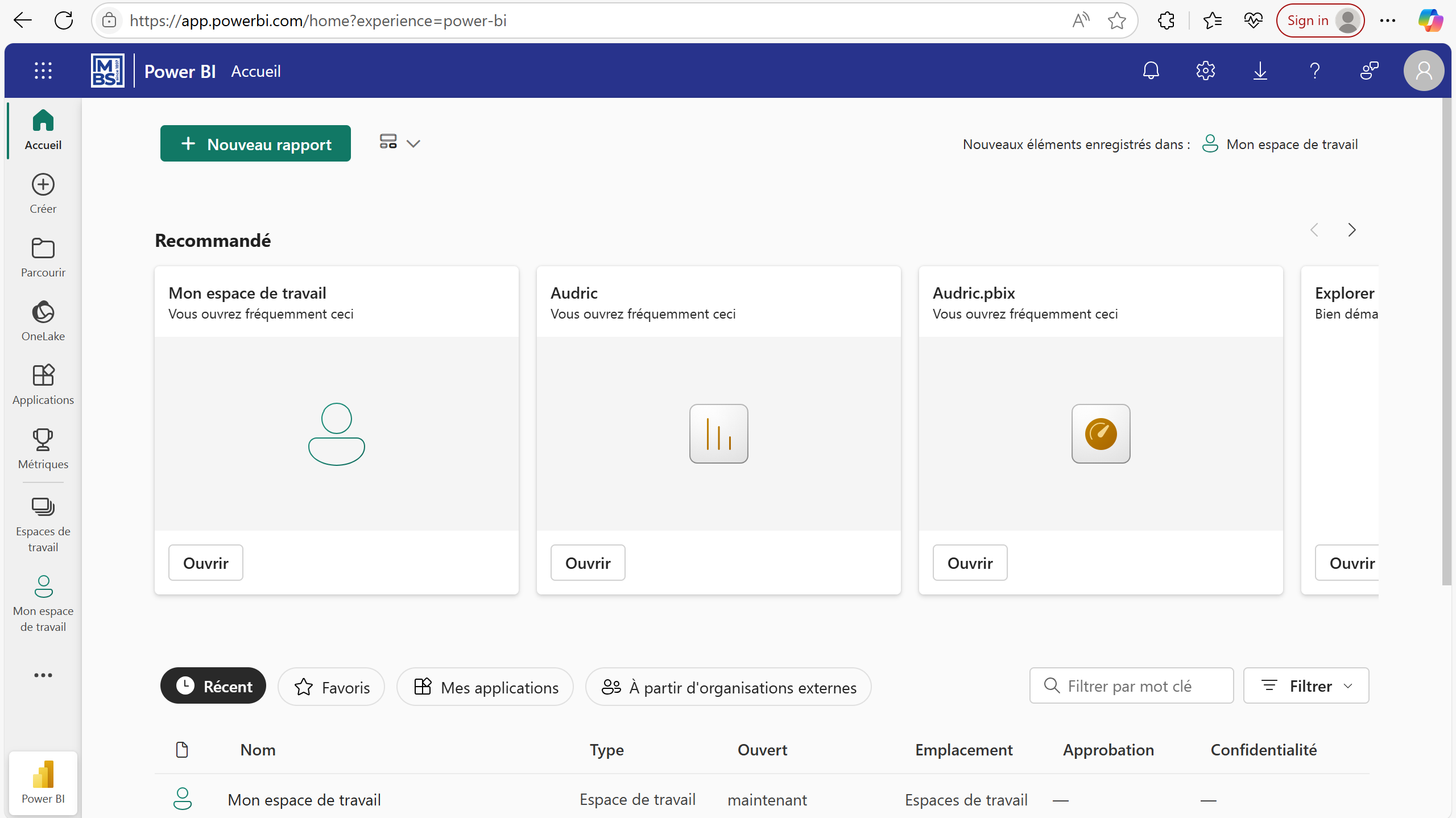Sort by the Emplacement column
The image size is (1456, 818).
pos(964,750)
